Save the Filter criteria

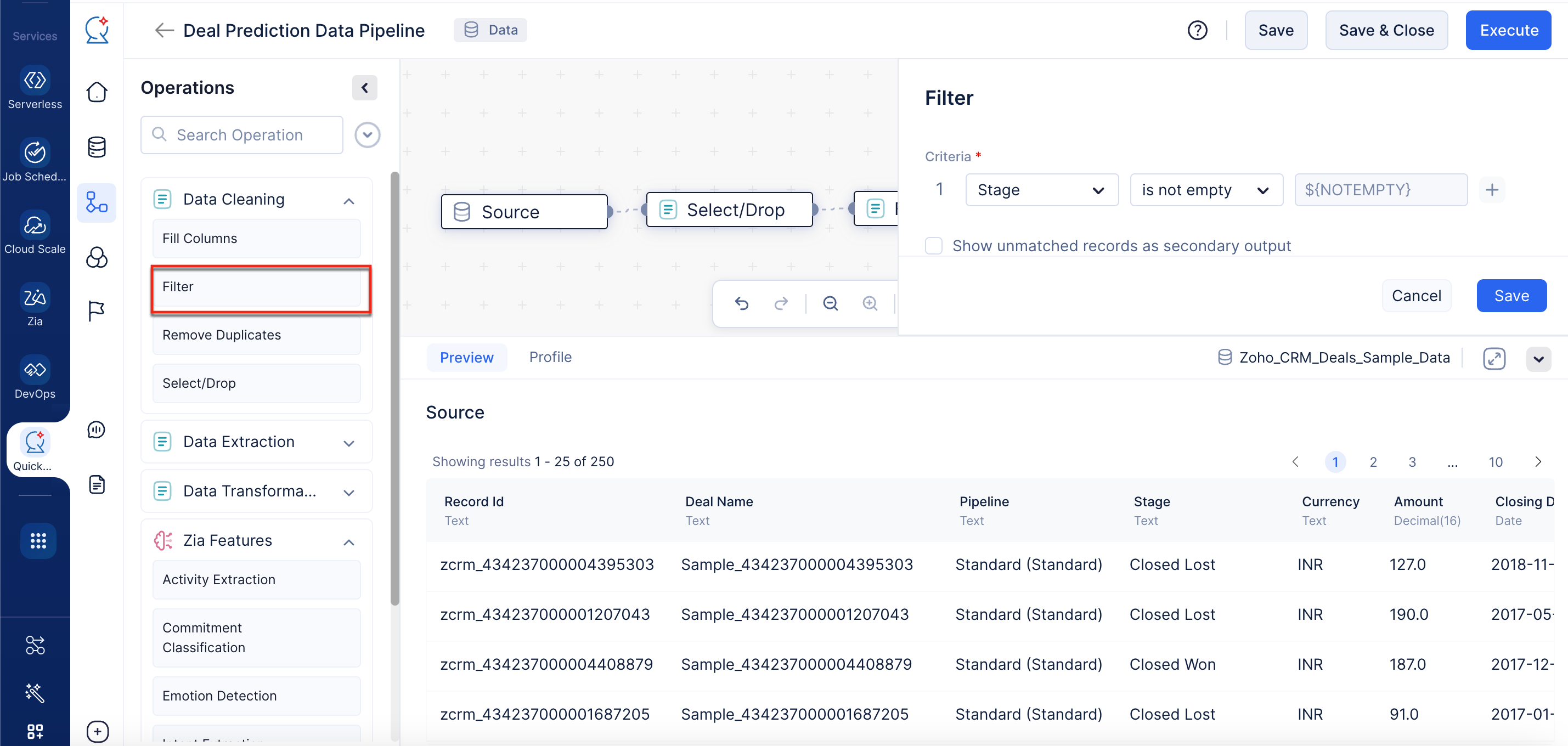pos(1511,296)
